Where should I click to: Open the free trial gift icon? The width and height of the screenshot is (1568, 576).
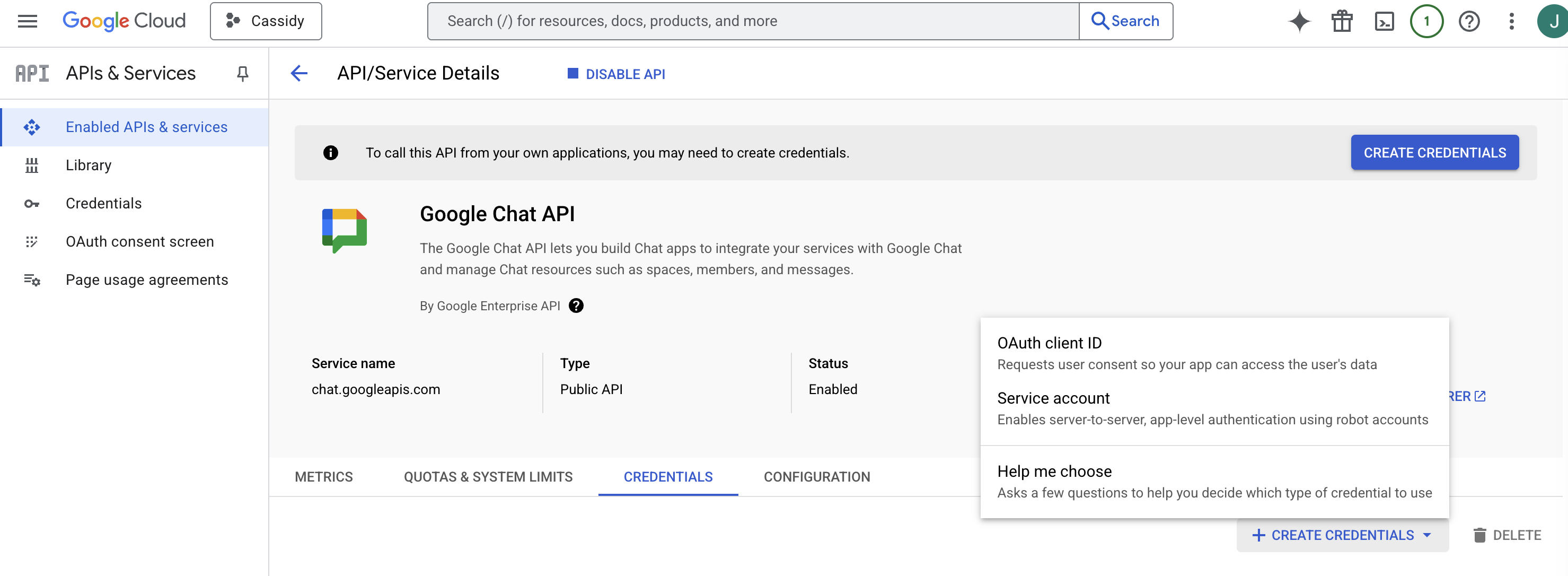click(x=1342, y=21)
